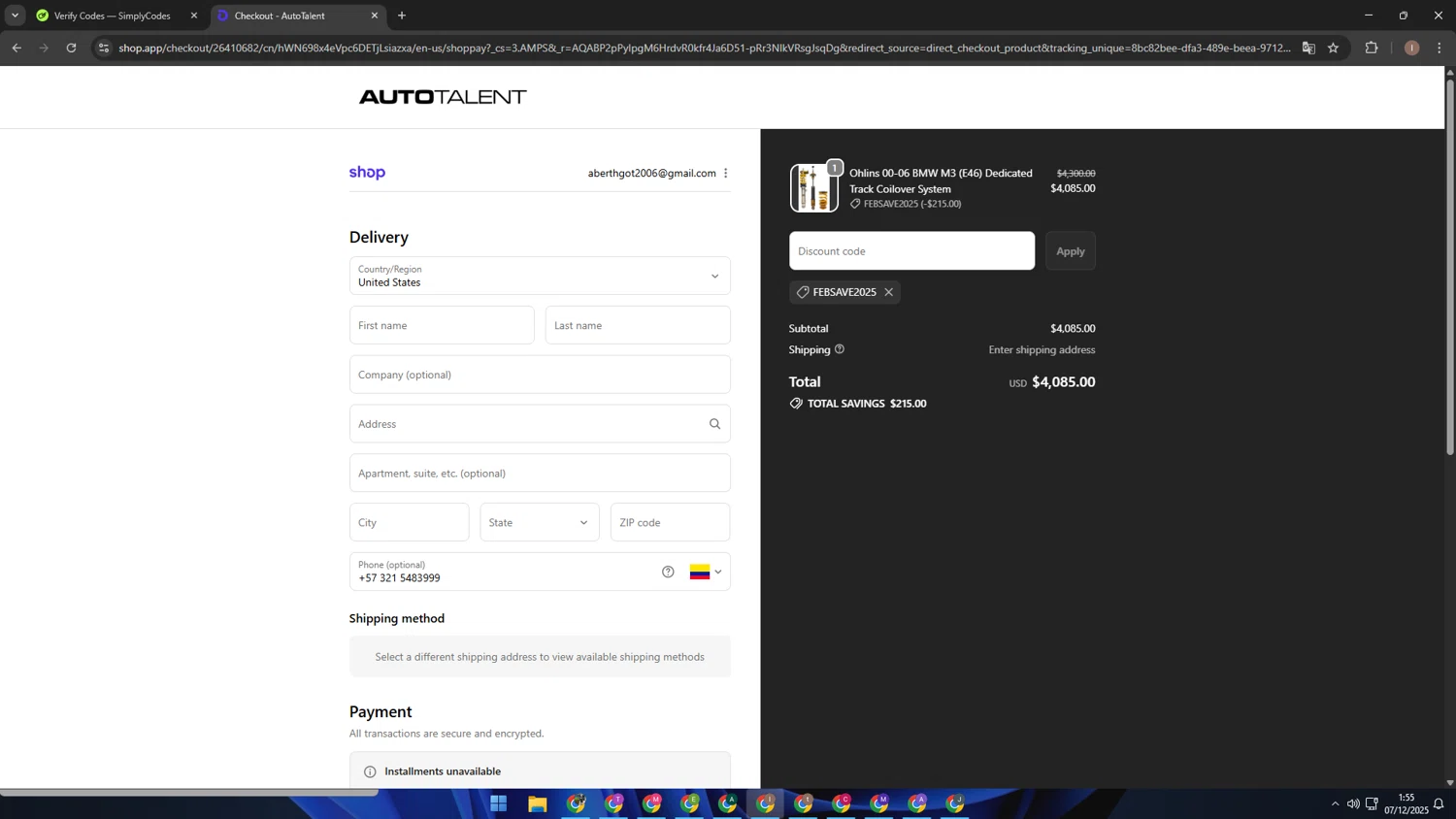Click the browser address bar URL
Screen dimensions: 1456x819
coord(704,48)
